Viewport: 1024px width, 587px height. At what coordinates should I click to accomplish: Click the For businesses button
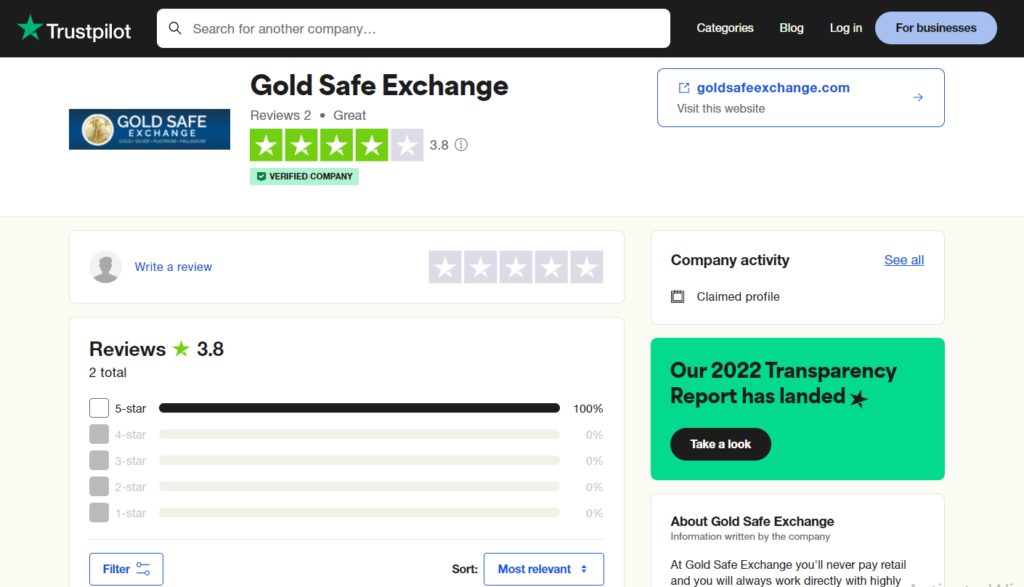(936, 28)
